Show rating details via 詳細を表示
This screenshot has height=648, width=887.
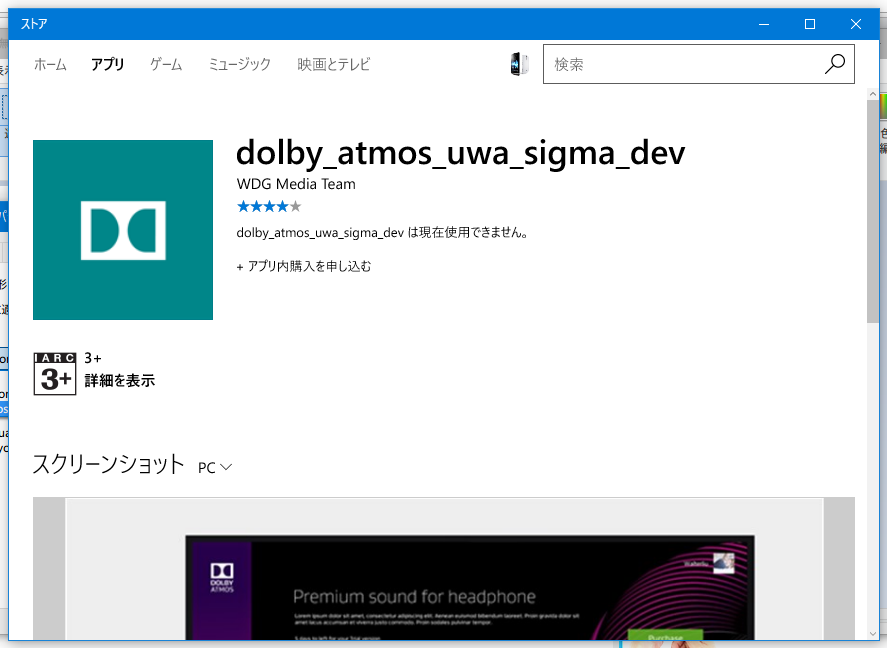(120, 381)
